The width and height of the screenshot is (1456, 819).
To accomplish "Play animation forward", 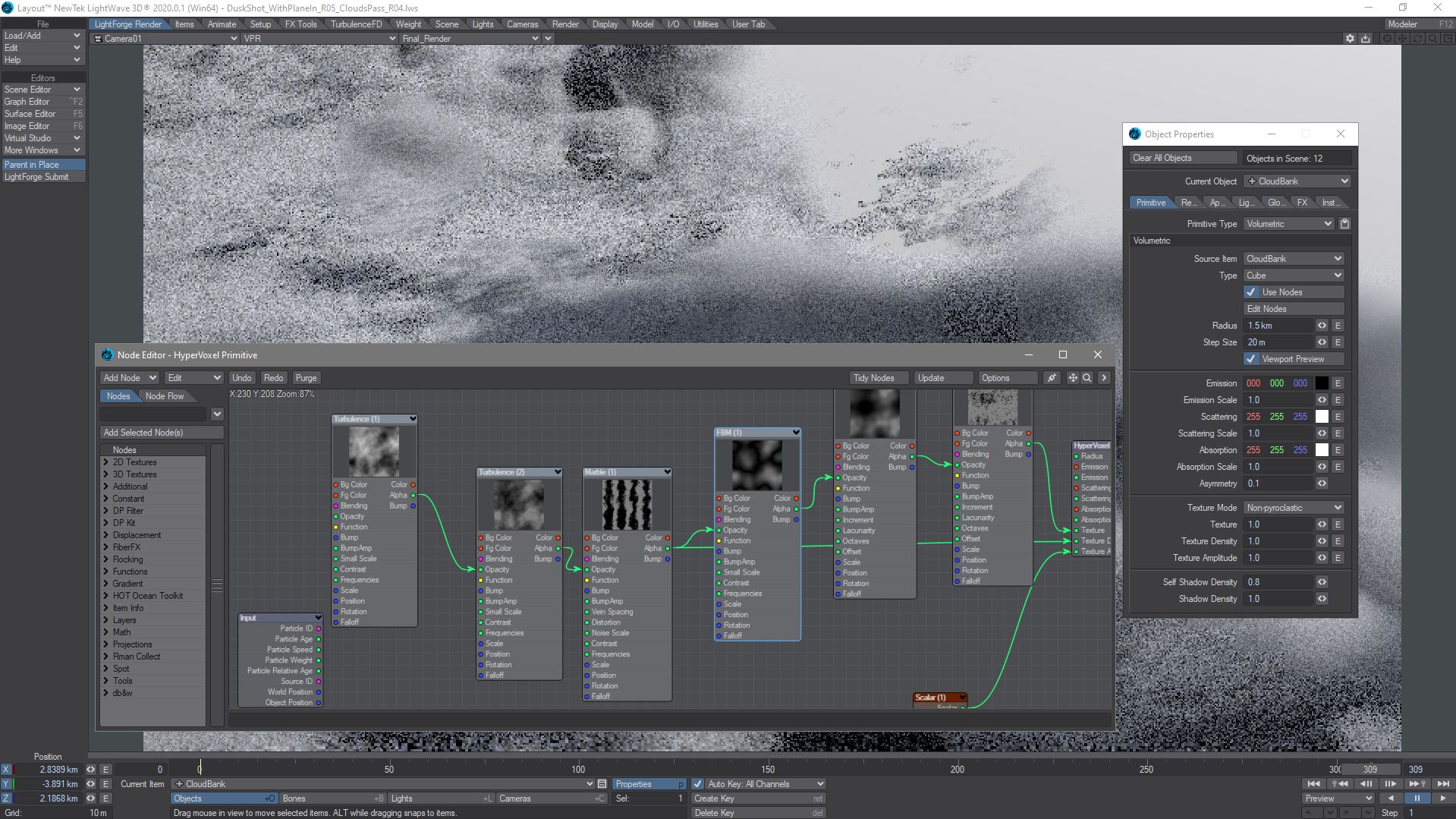I will point(1442,799).
